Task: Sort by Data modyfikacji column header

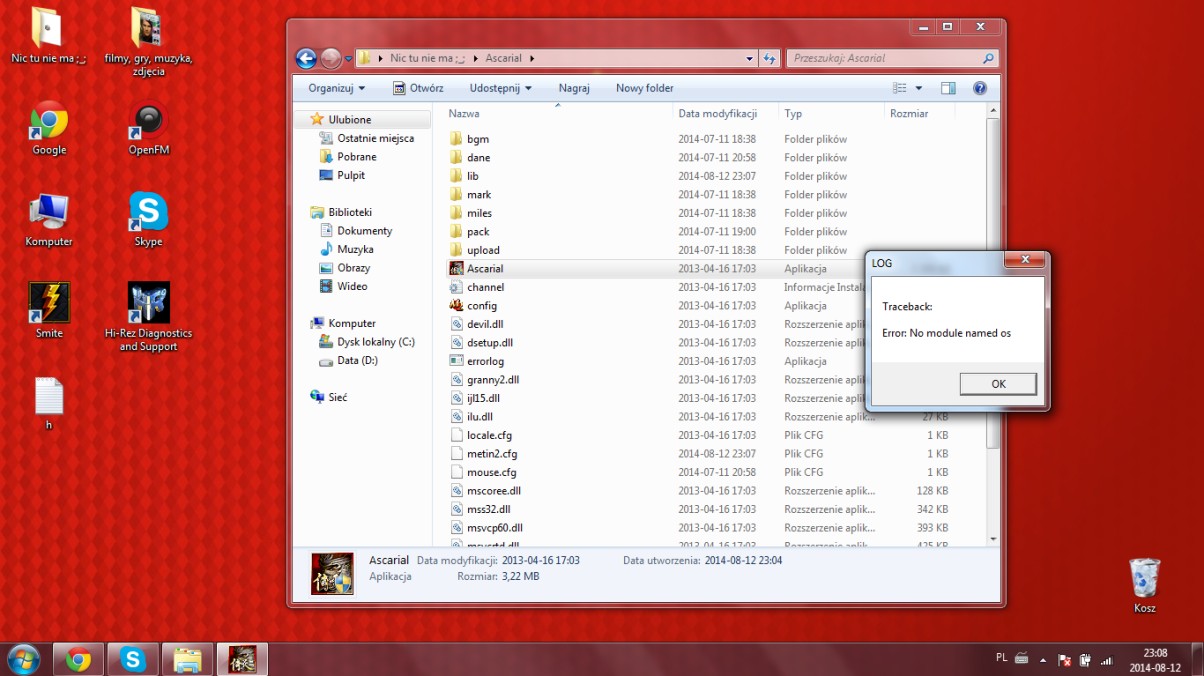Action: point(725,113)
